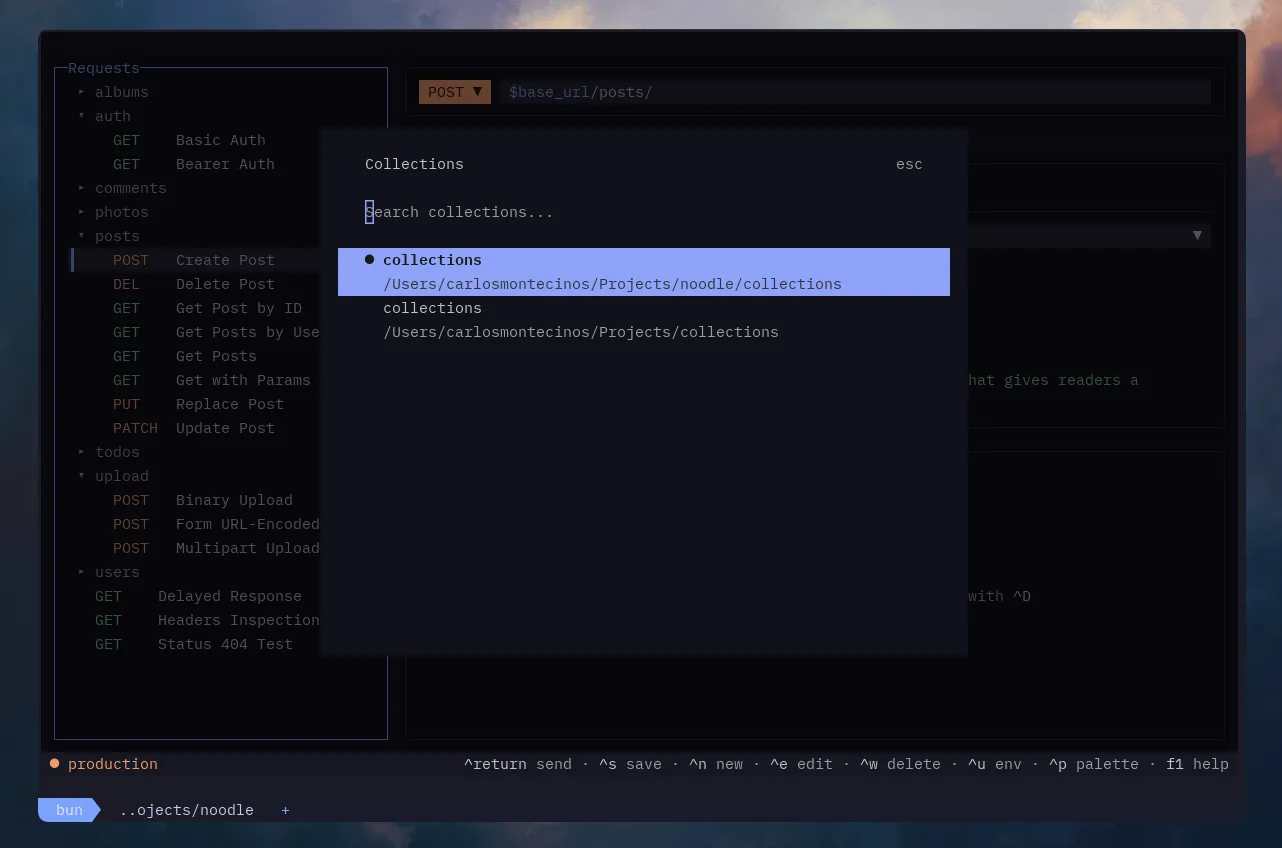The height and width of the screenshot is (848, 1282).
Task: Select the Projects/collections entry
Action: [x=644, y=320]
